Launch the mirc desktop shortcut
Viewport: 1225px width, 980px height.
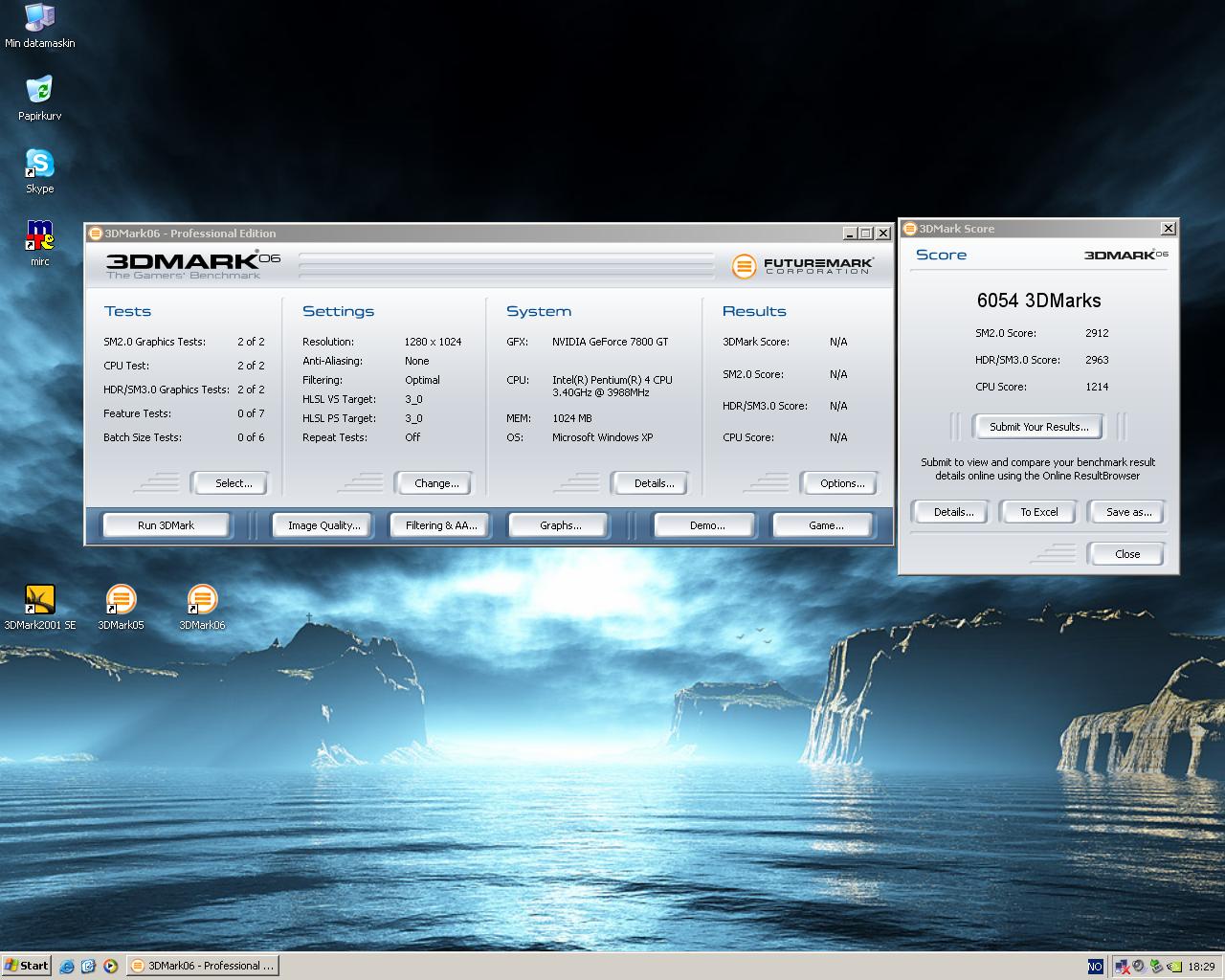(39, 244)
